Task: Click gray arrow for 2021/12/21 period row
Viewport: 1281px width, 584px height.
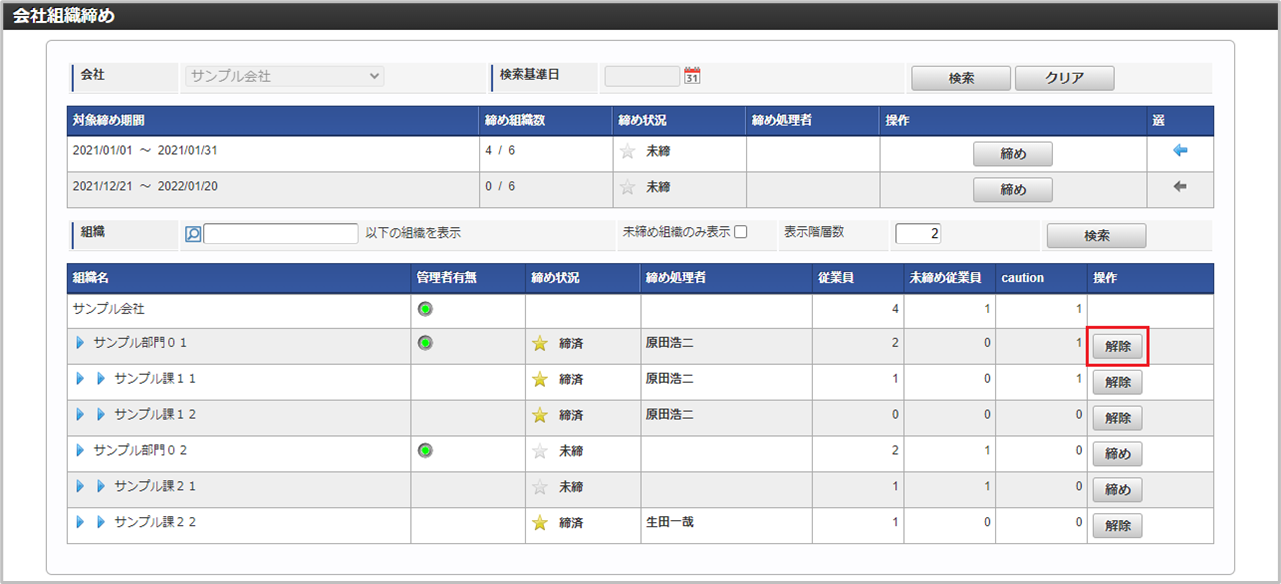Action: [x=1180, y=187]
